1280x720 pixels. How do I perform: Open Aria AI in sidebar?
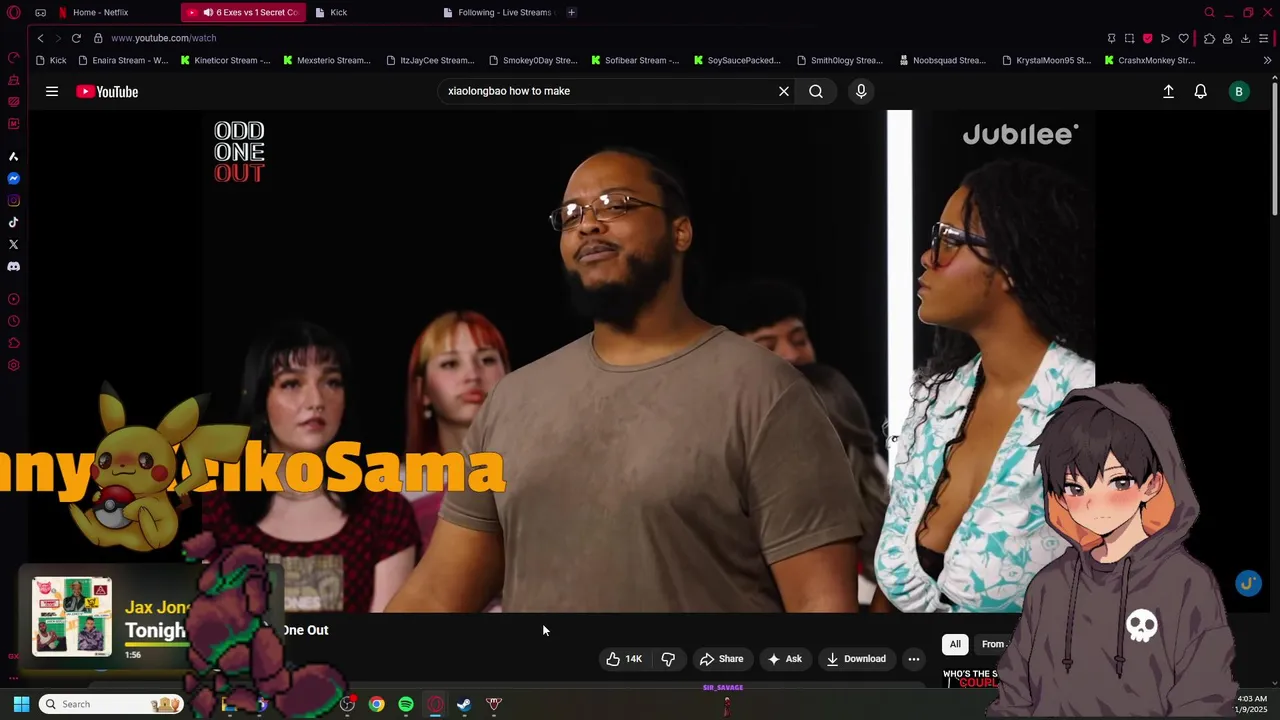[14, 157]
